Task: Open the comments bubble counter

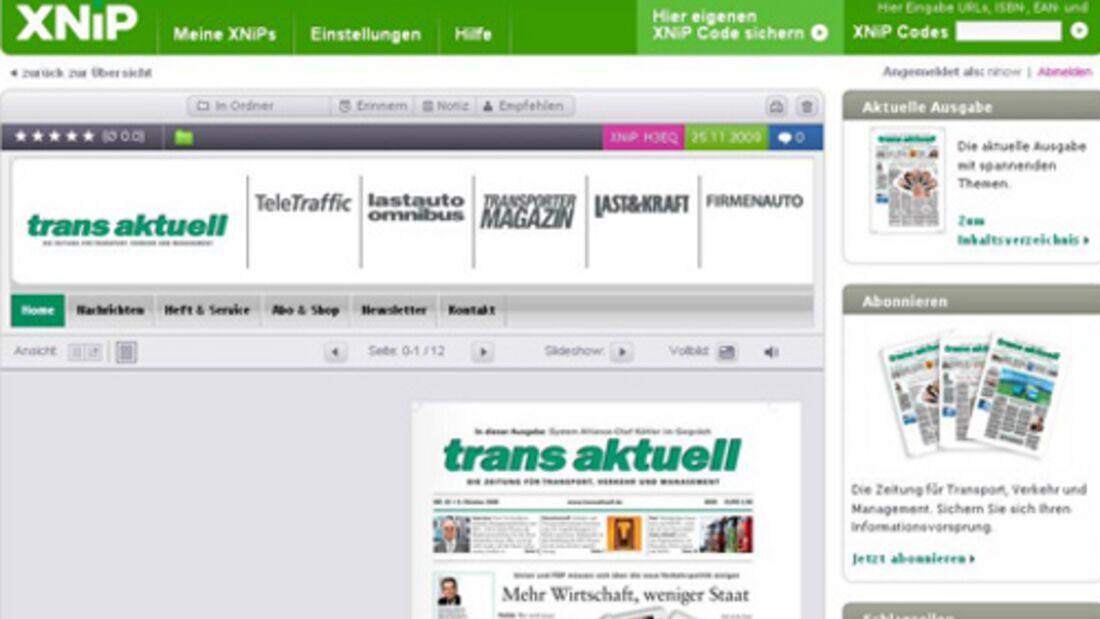Action: coord(792,137)
